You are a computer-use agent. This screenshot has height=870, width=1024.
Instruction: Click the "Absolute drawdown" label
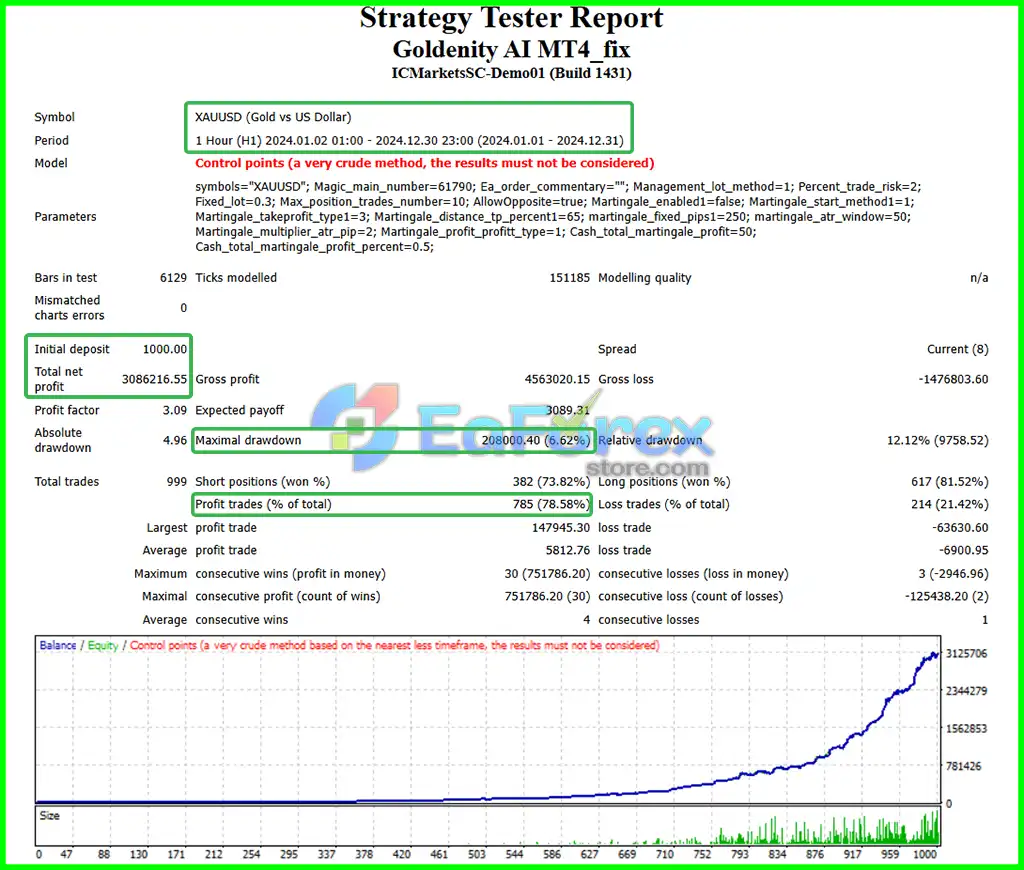click(63, 440)
